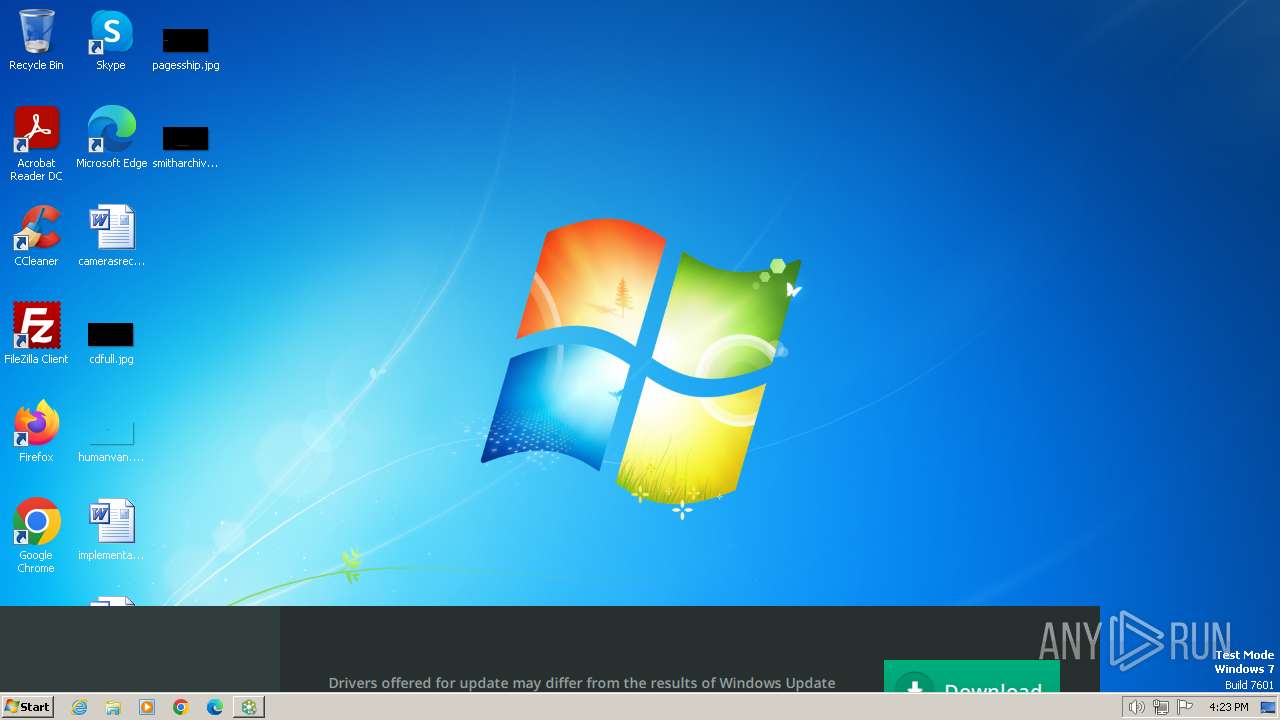Open the network tray icon
This screenshot has height=720, width=1280.
[x=1161, y=707]
